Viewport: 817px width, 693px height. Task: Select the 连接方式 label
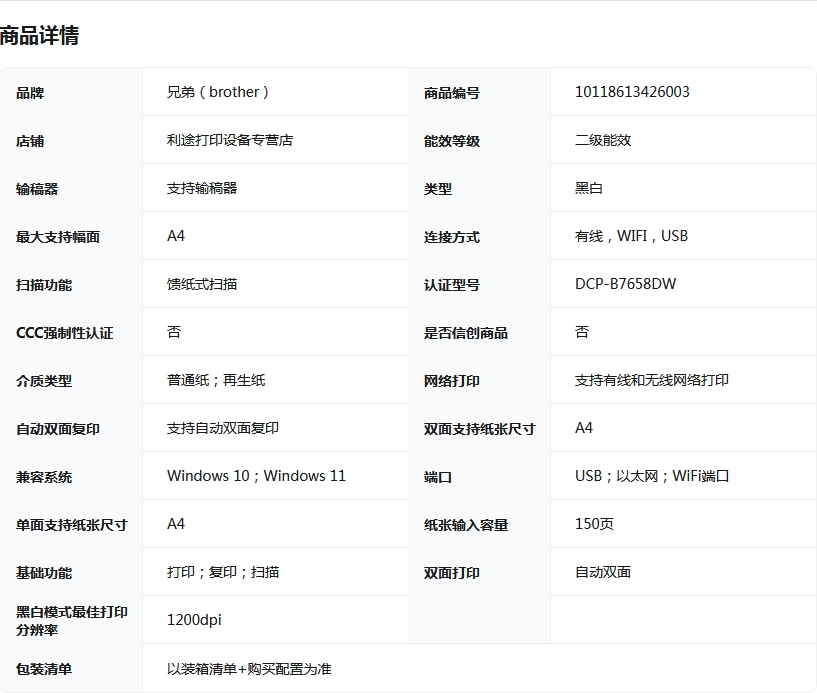coord(452,237)
